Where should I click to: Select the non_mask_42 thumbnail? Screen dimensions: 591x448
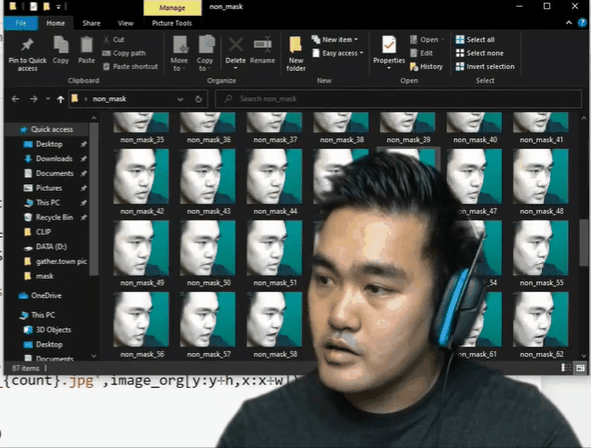coord(141,176)
